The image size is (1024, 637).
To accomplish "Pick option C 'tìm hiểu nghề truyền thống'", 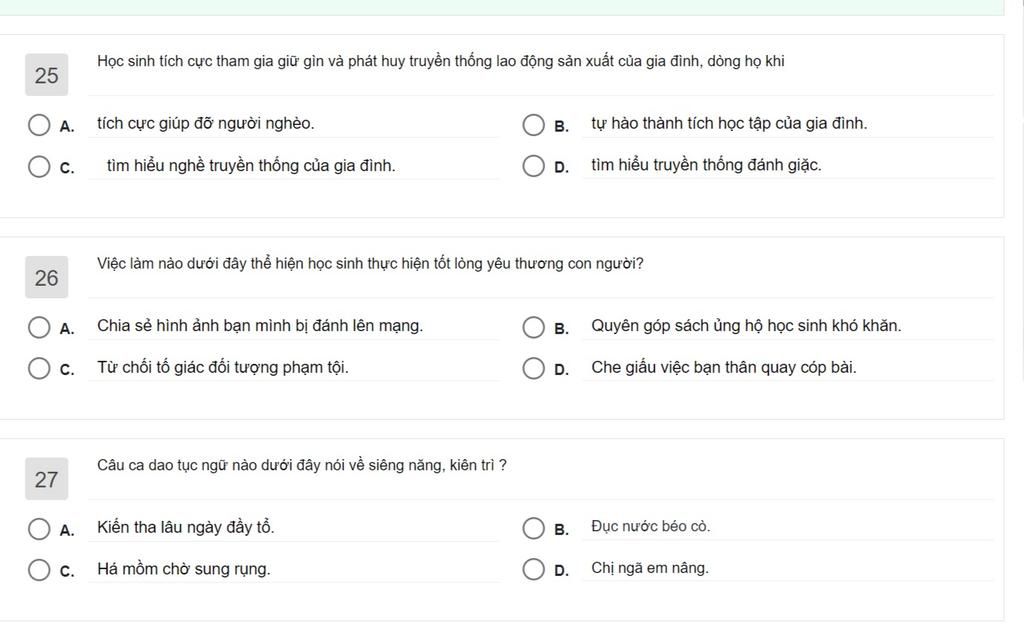I will pos(39,166).
